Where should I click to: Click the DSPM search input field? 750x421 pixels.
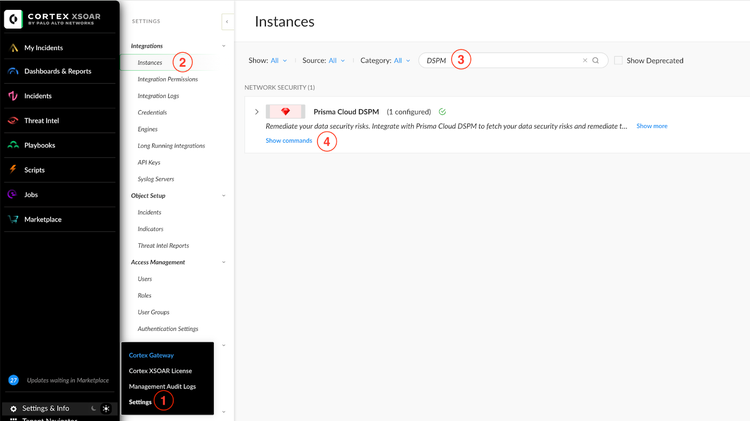pos(513,60)
